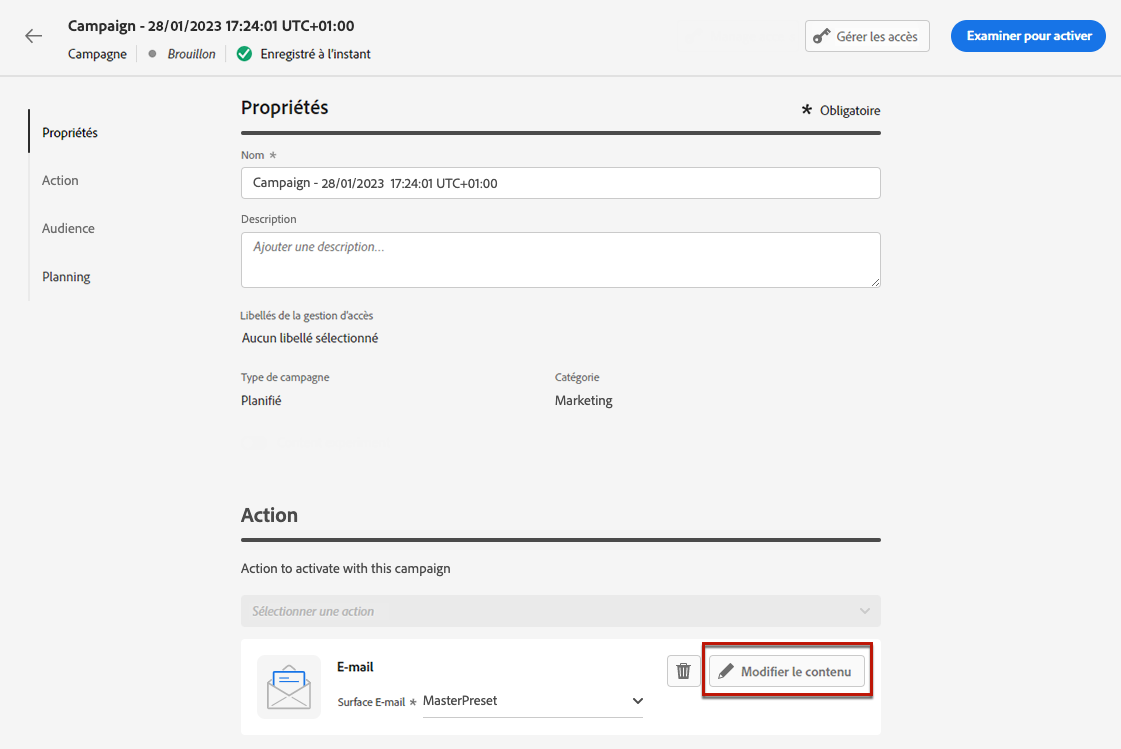Open the Propriétés section tab
This screenshot has height=749, width=1121.
tap(70, 133)
